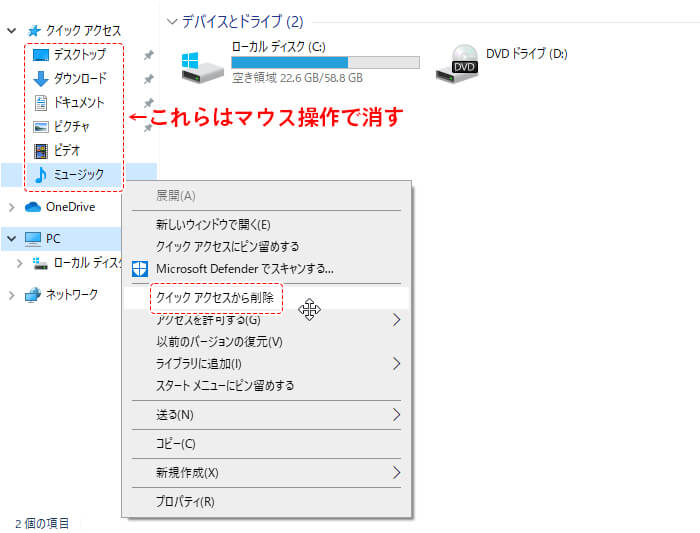Screen dimensions: 700x533
Task: Click the Videos filmstrip icon
Action: pos(41,151)
